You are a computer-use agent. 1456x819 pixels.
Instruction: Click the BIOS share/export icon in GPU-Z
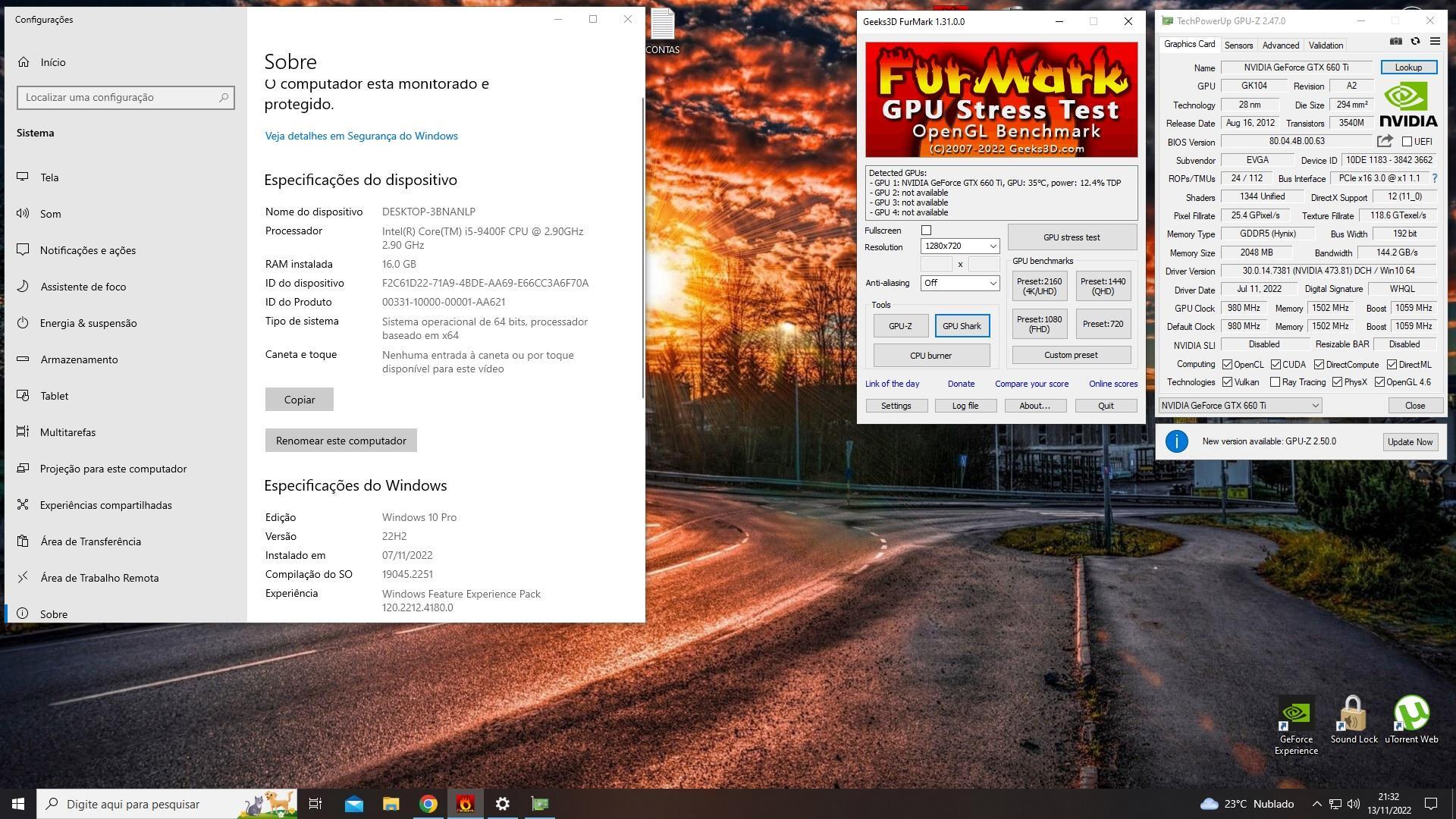tap(1385, 141)
